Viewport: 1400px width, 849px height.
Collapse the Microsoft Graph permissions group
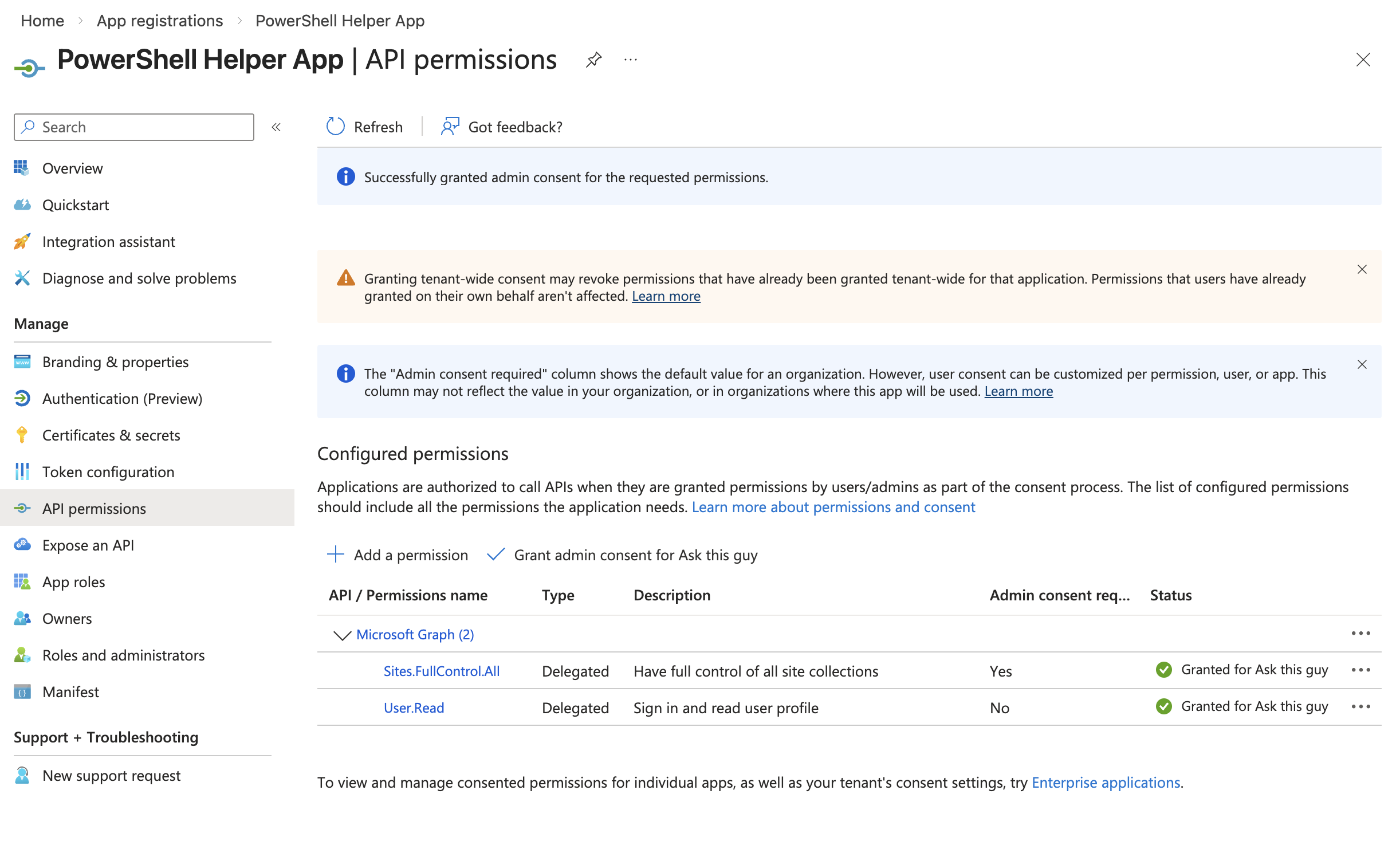click(x=341, y=635)
